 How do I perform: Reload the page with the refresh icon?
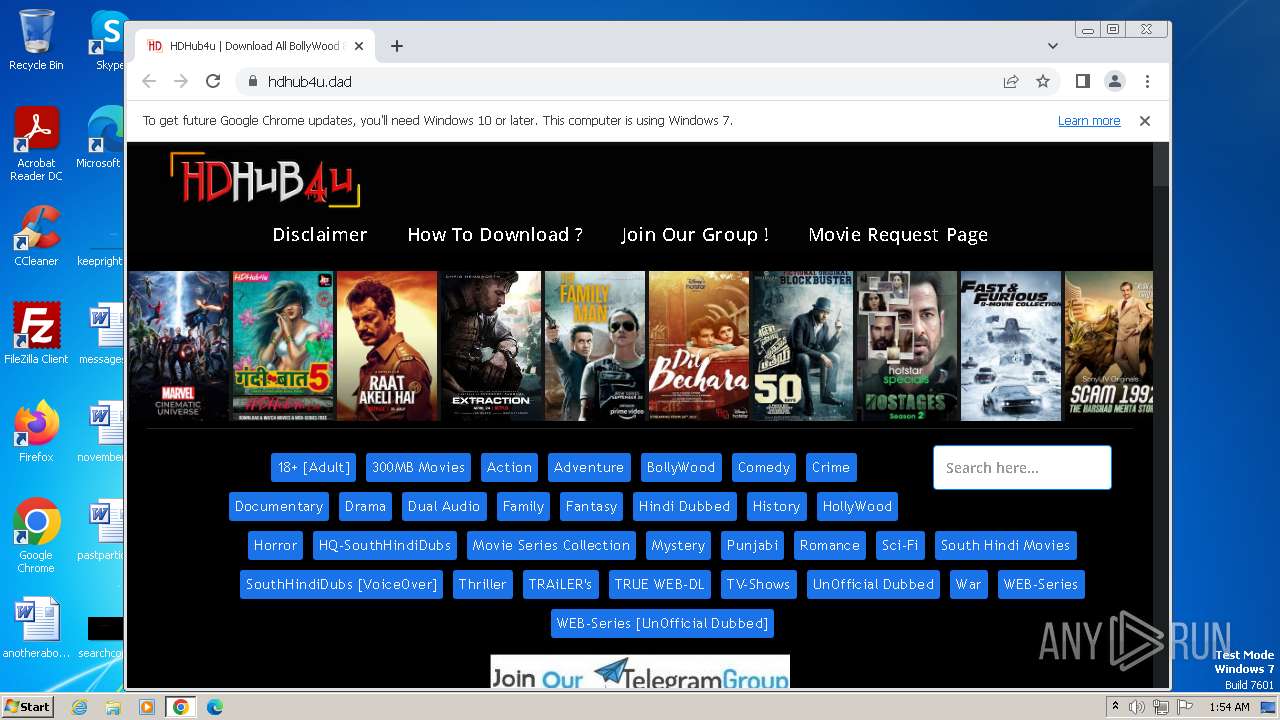213,81
